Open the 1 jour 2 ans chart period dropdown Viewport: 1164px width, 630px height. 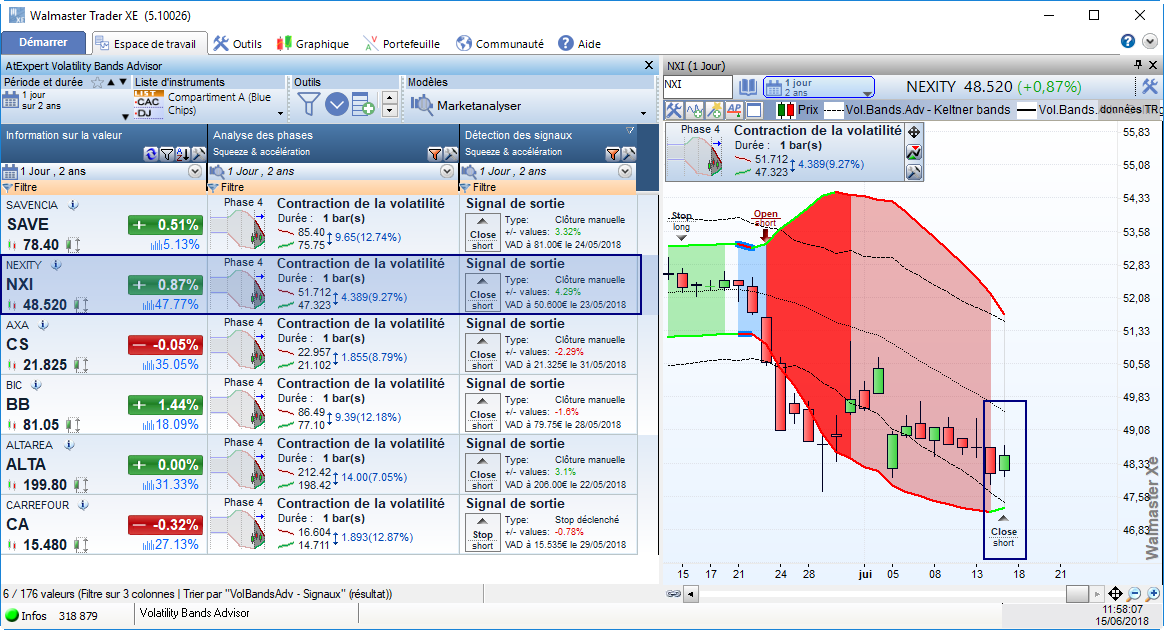pyautogui.click(x=819, y=87)
